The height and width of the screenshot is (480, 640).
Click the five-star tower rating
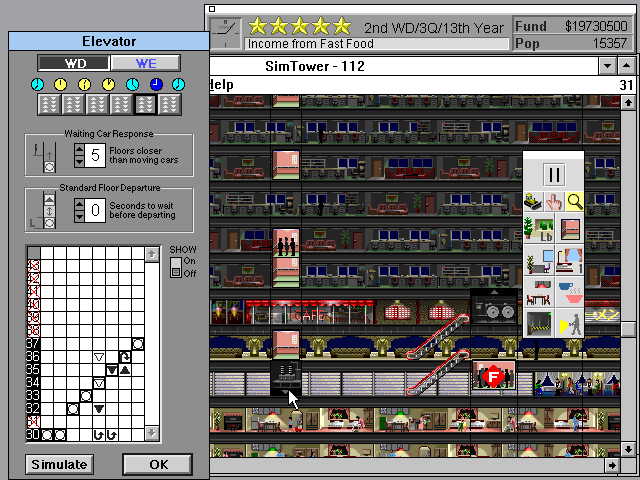coord(300,27)
